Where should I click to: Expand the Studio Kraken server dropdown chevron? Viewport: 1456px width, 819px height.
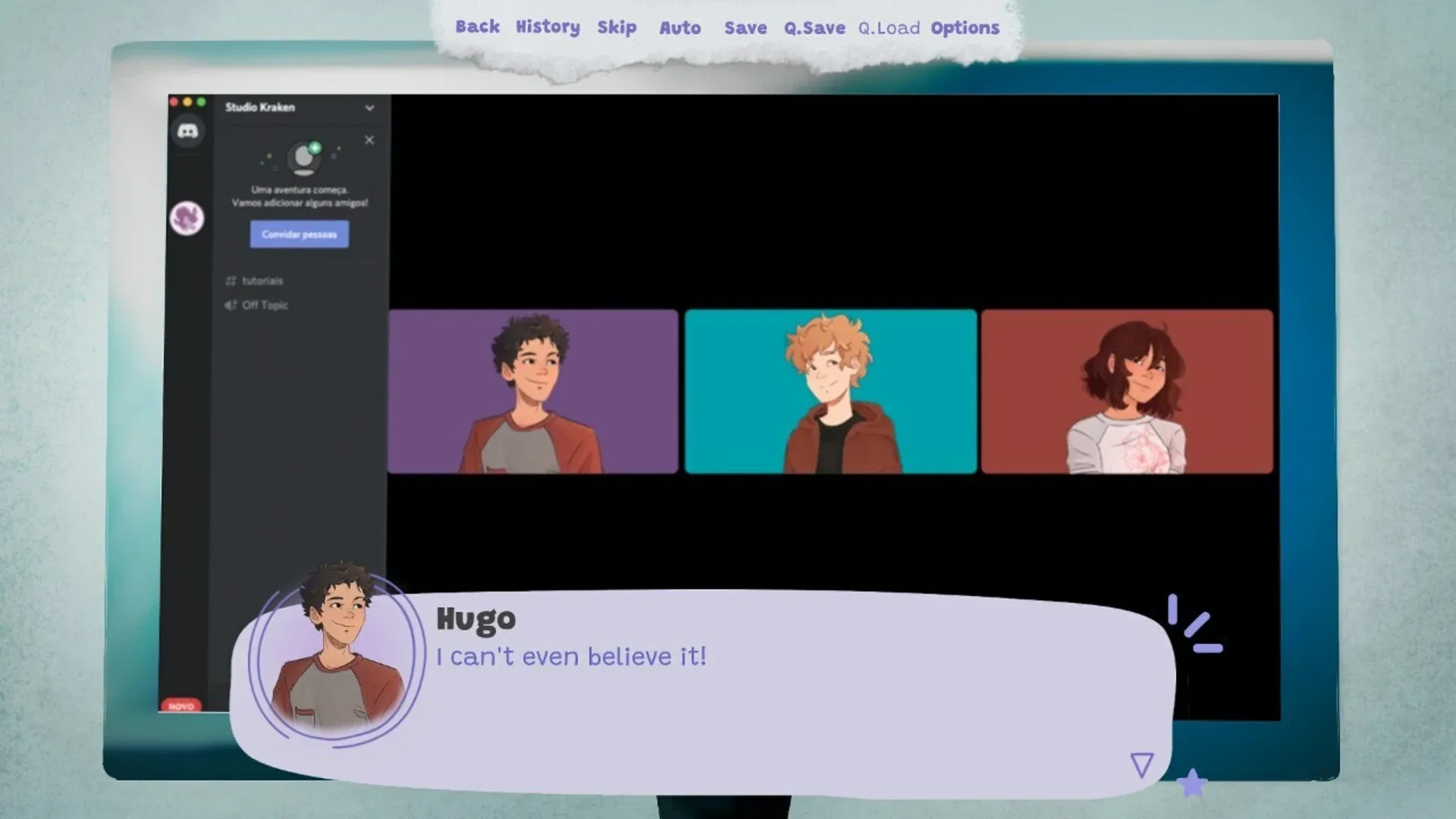370,108
